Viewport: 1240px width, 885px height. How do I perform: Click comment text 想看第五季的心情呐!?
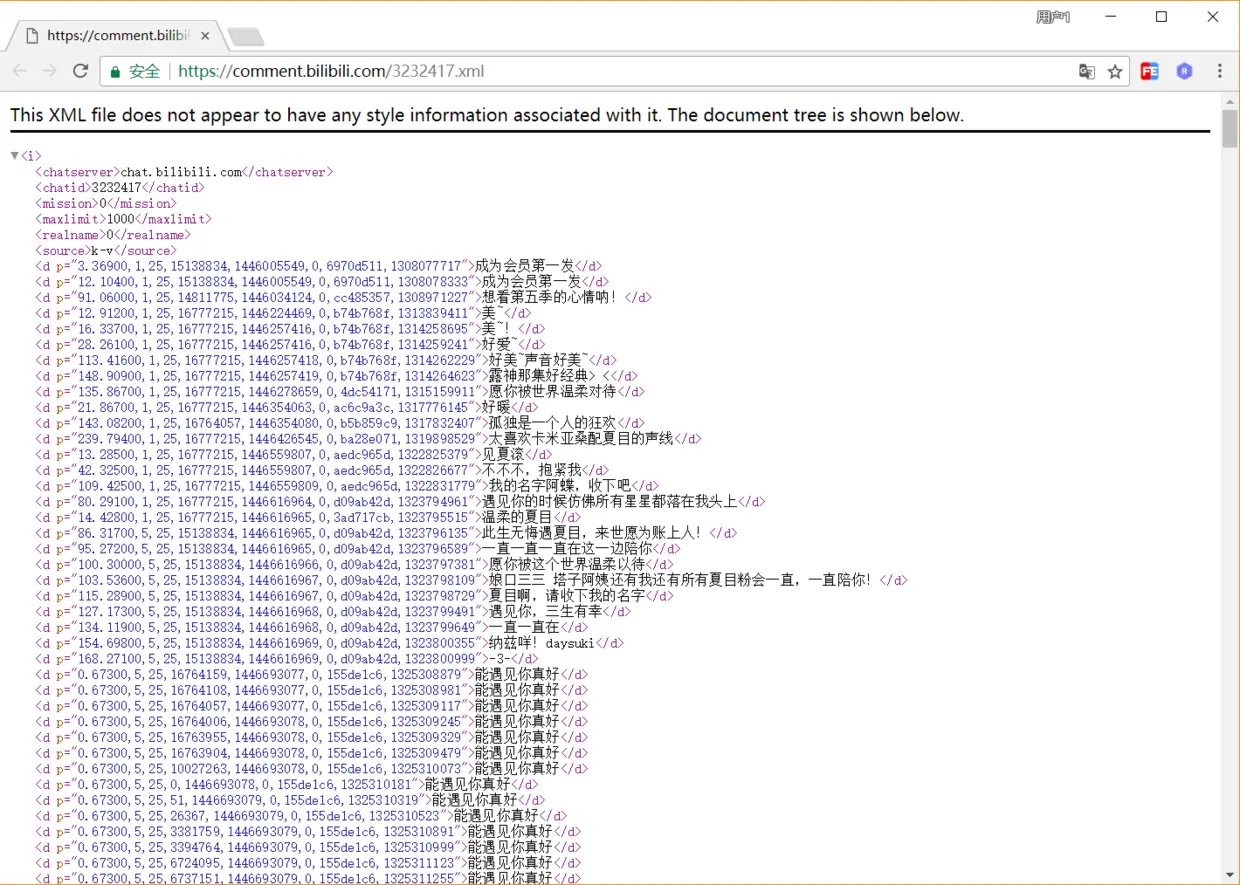550,297
